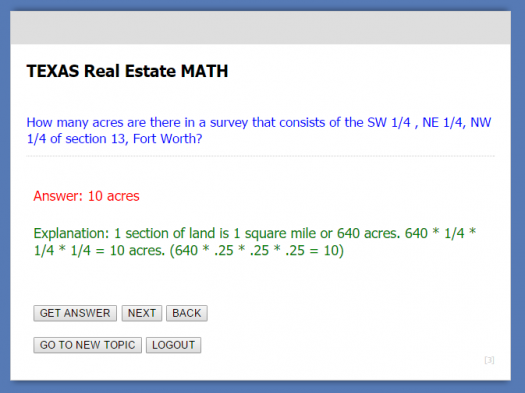Click the gray header bar at top
The width and height of the screenshot is (525, 393).
pos(260,27)
